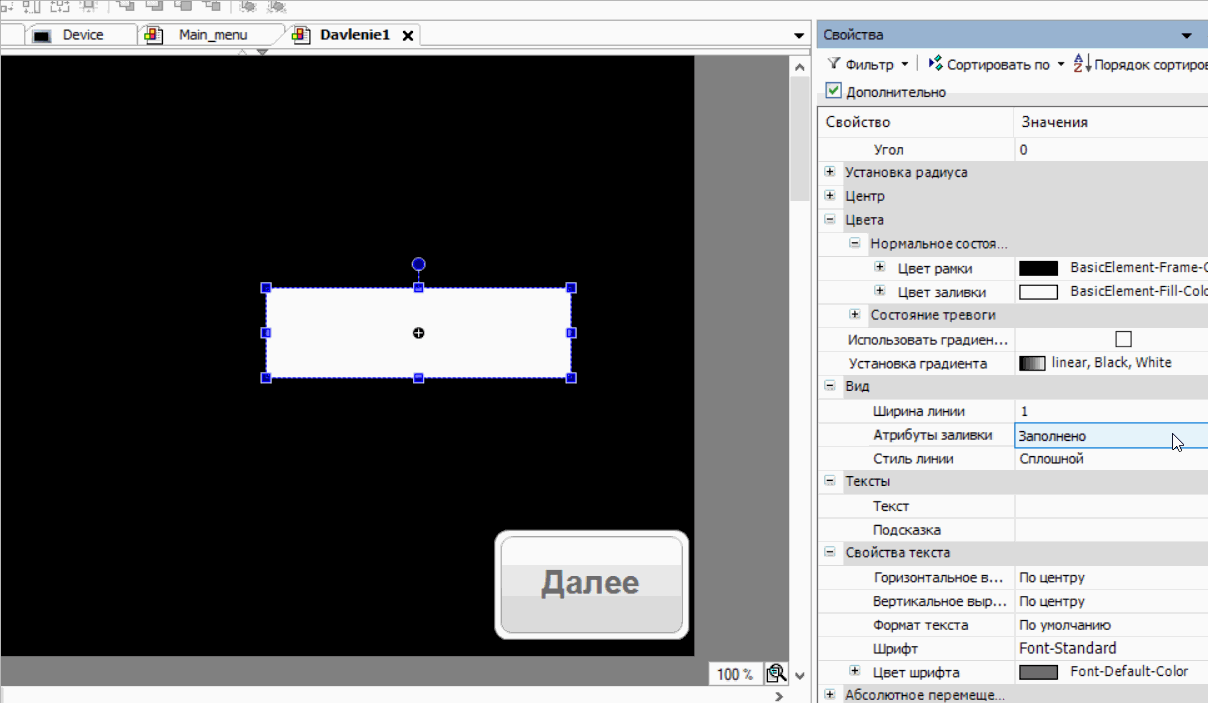The width and height of the screenshot is (1208, 703).
Task: Collapse the Свойства текста group
Action: point(830,552)
